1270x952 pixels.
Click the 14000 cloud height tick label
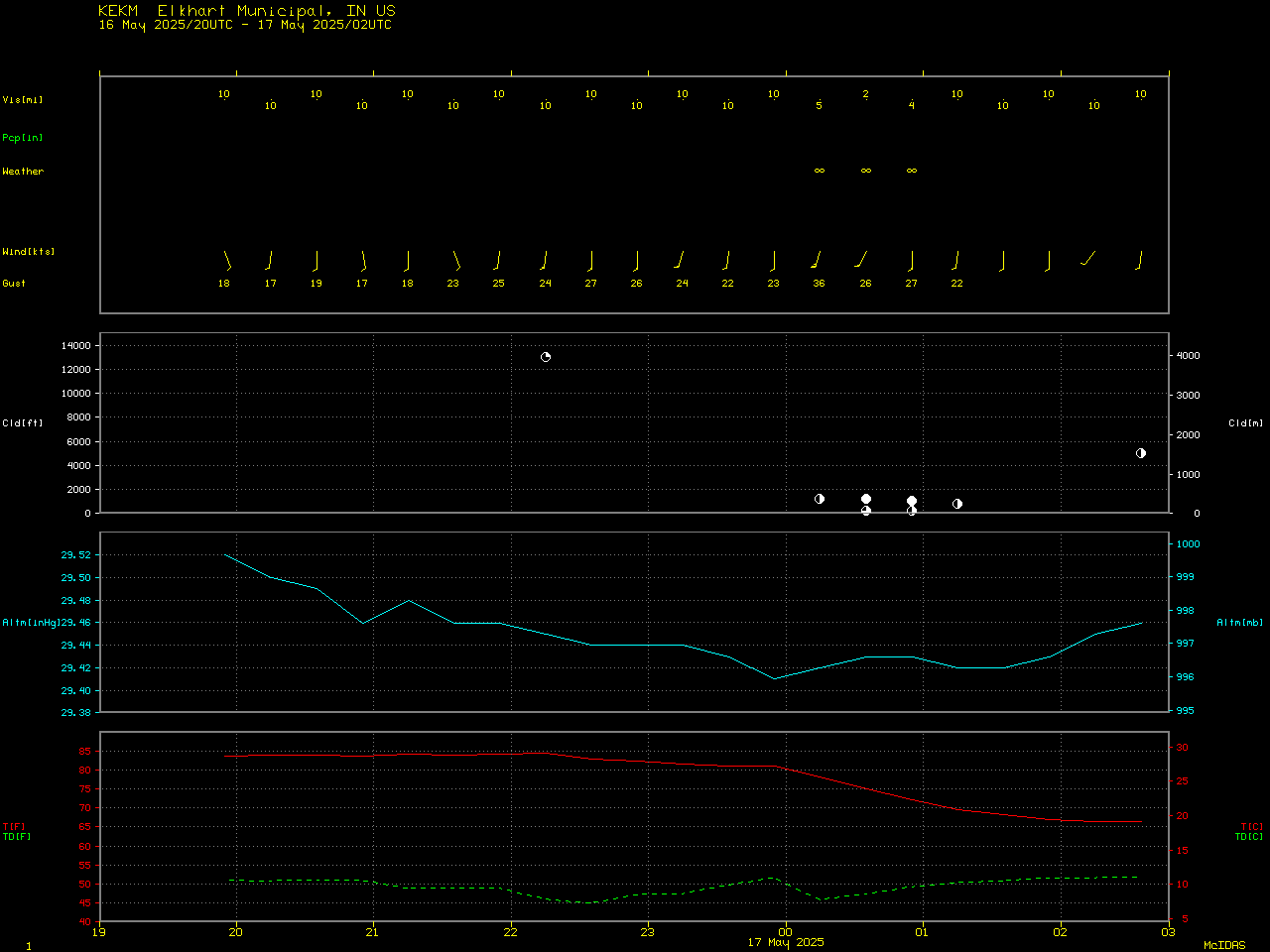point(76,346)
